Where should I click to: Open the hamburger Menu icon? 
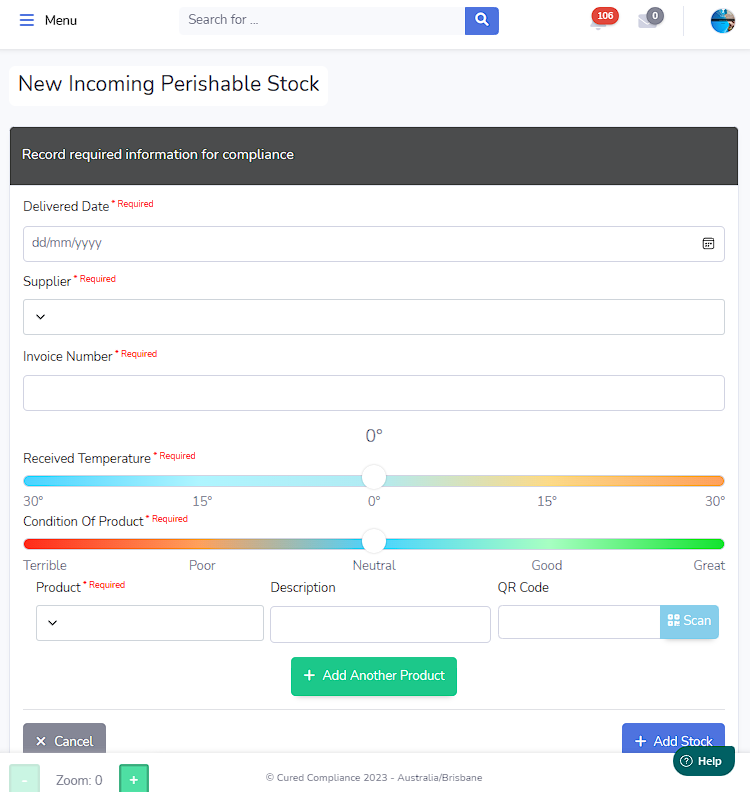[27, 20]
